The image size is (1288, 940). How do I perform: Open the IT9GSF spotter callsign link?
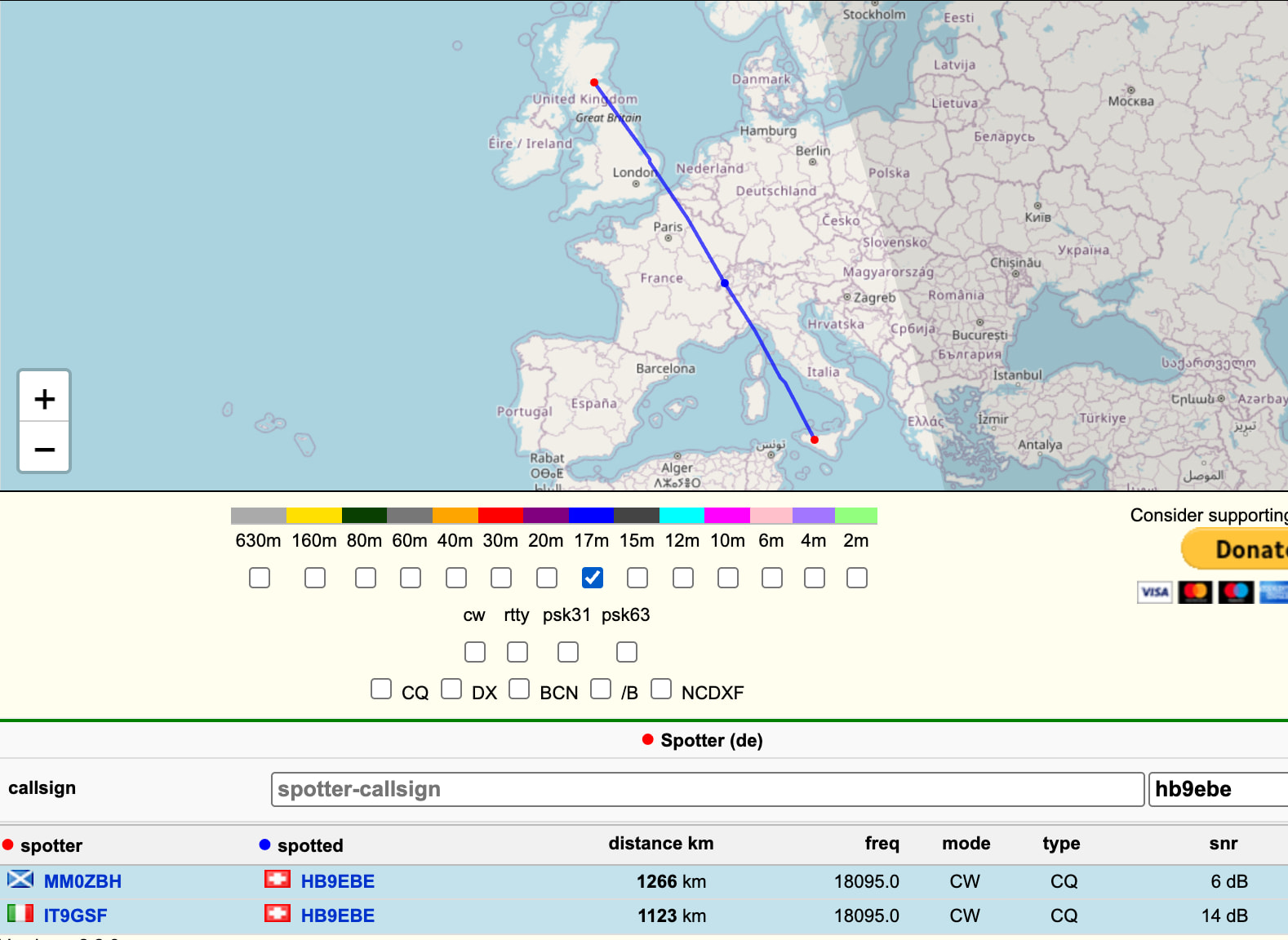(x=75, y=916)
